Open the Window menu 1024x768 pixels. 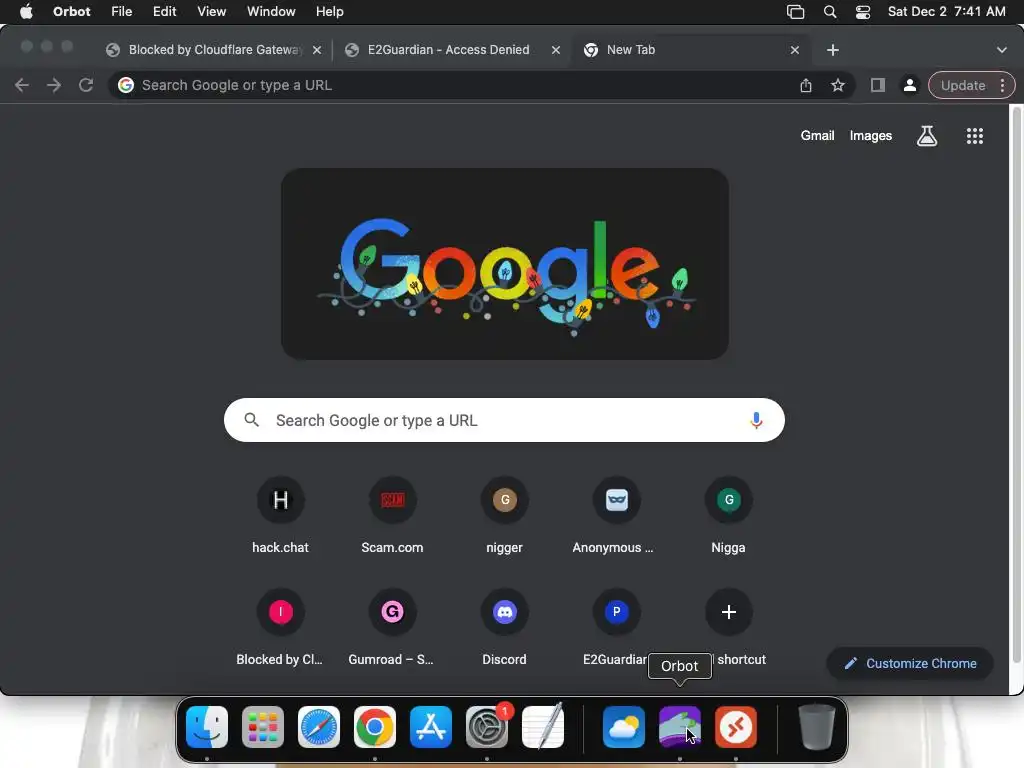(x=271, y=12)
